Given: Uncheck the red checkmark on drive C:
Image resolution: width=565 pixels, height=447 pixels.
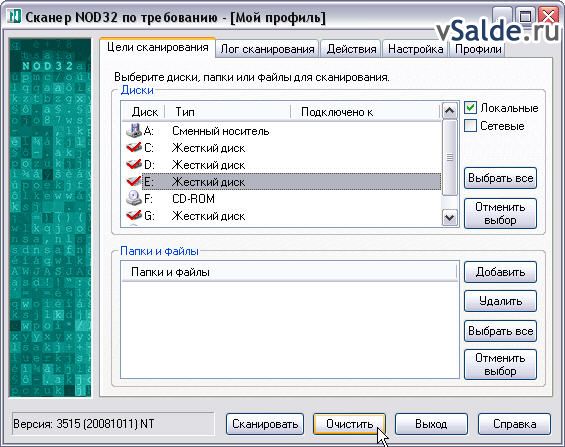Looking at the screenshot, I should 134,147.
